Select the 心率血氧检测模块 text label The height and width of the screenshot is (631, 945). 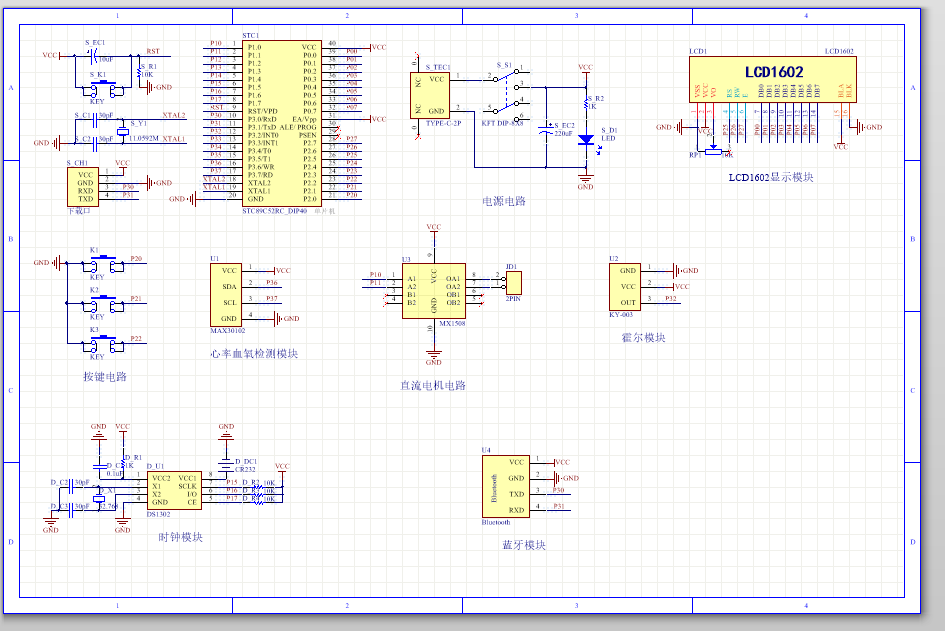254,354
